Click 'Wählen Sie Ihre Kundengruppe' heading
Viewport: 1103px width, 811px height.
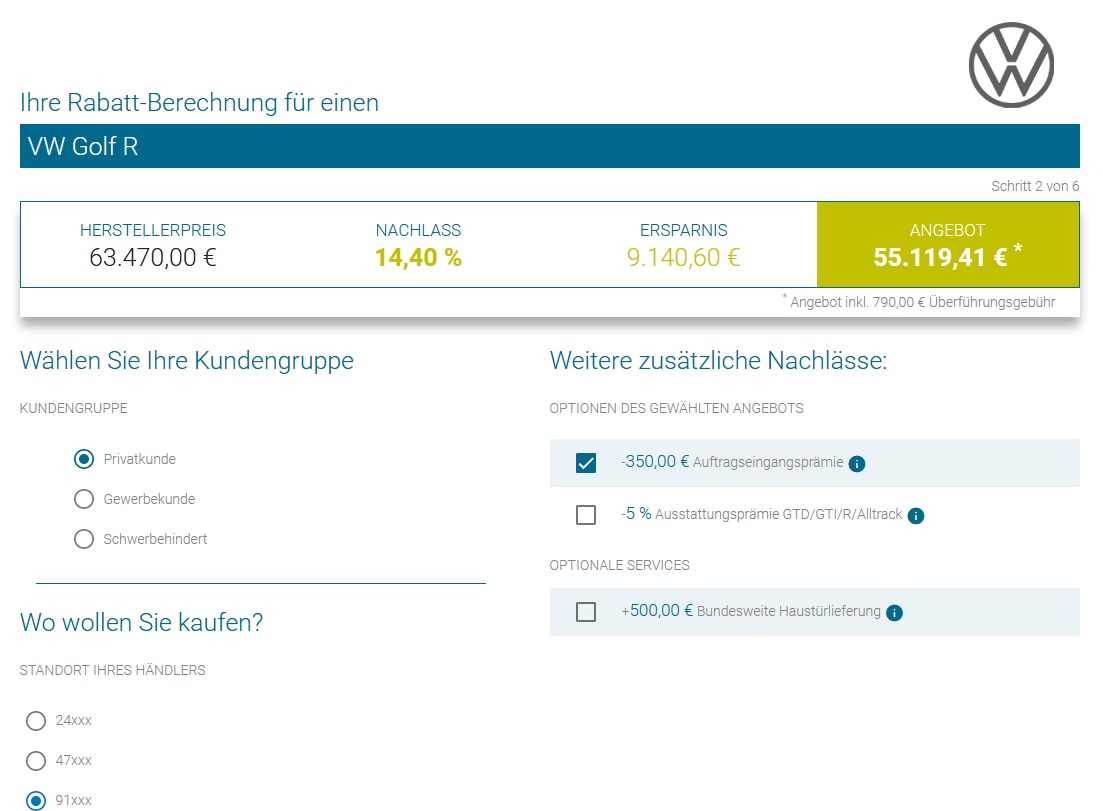(186, 361)
